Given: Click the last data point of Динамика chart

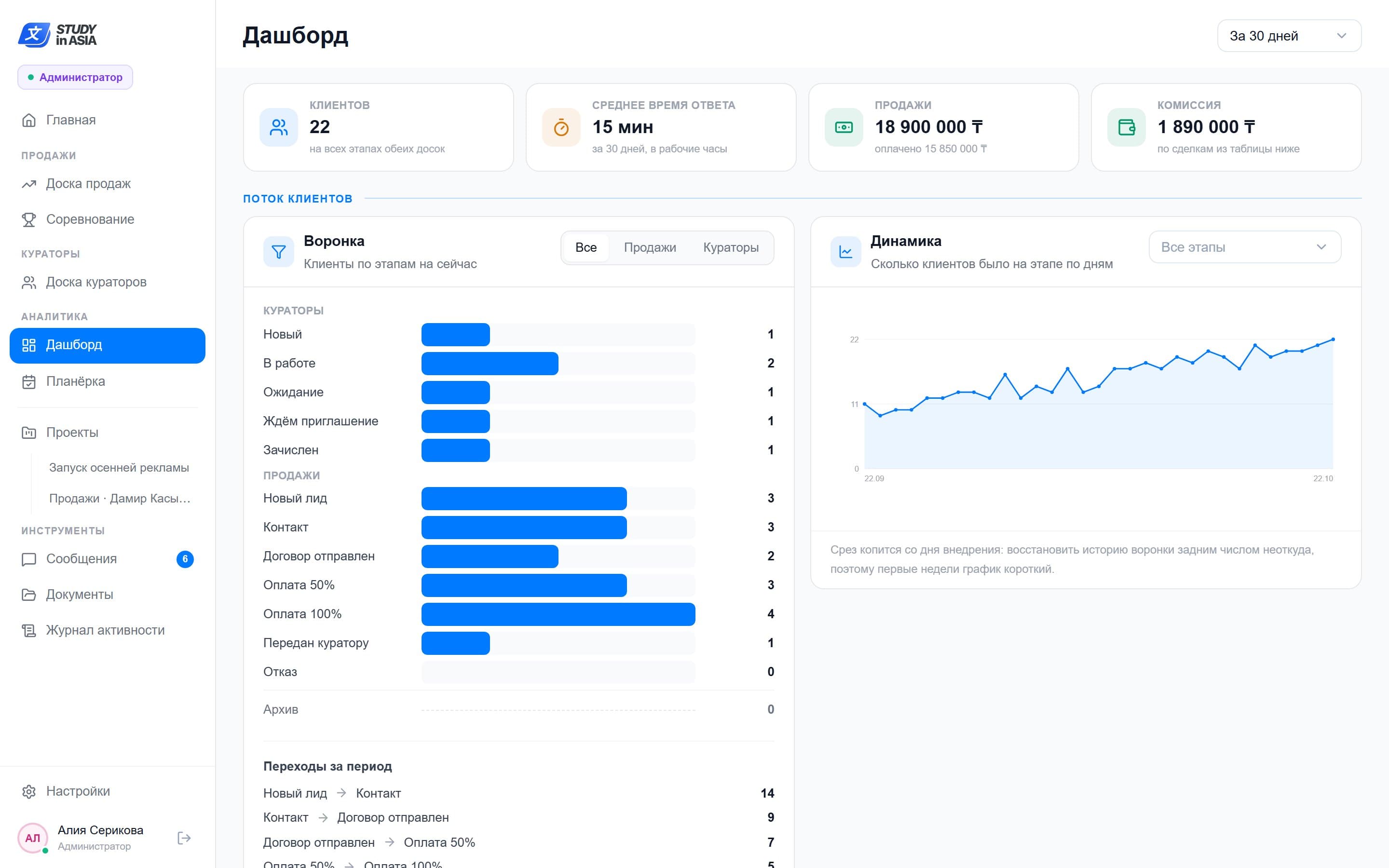Looking at the screenshot, I should pyautogui.click(x=1333, y=339).
